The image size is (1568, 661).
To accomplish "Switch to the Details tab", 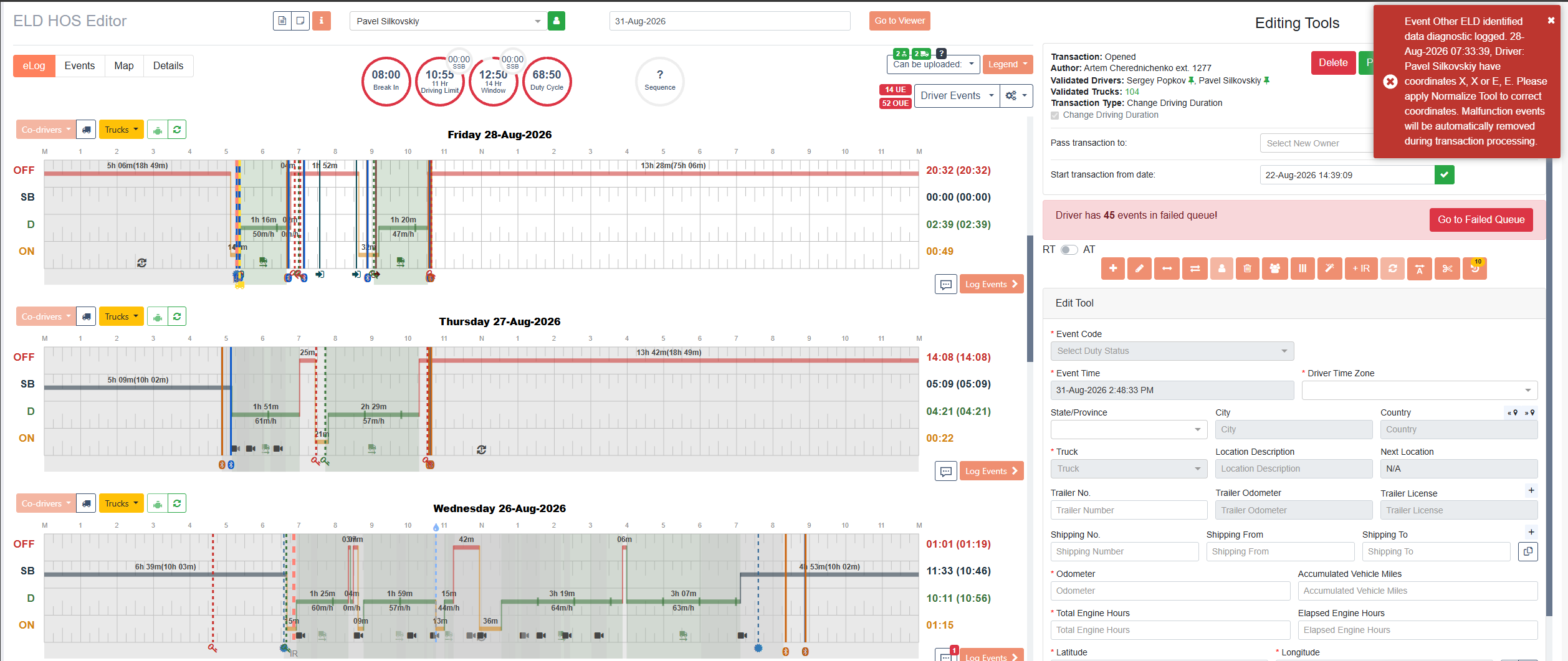I will [168, 65].
